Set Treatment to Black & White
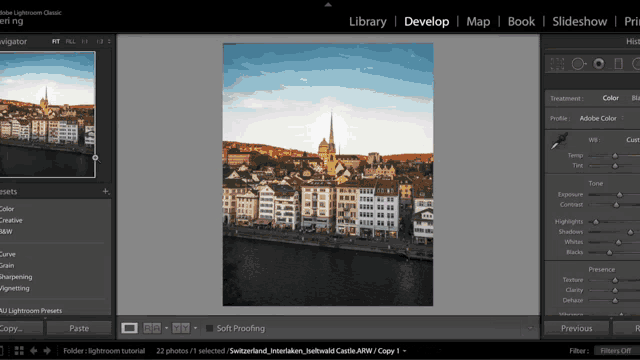 [636, 98]
